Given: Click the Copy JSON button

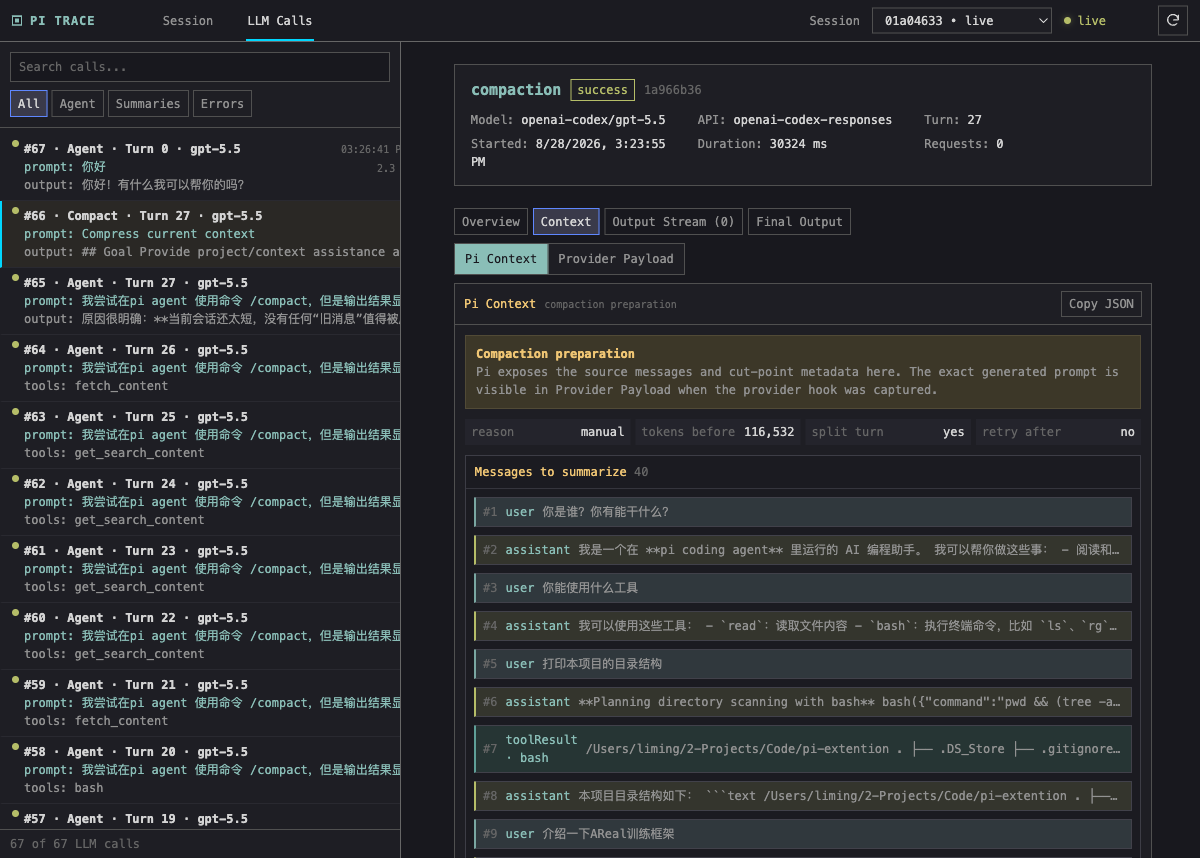Looking at the screenshot, I should [1101, 304].
